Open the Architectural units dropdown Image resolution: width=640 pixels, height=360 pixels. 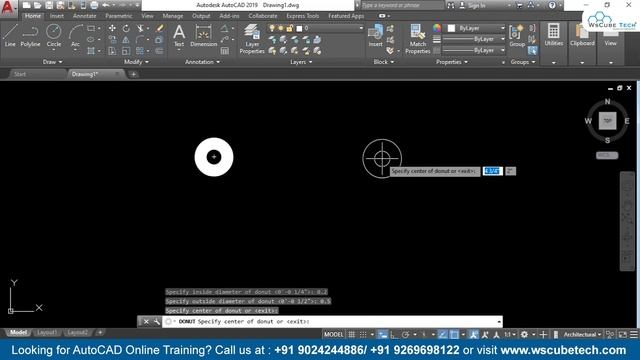pyautogui.click(x=582, y=335)
